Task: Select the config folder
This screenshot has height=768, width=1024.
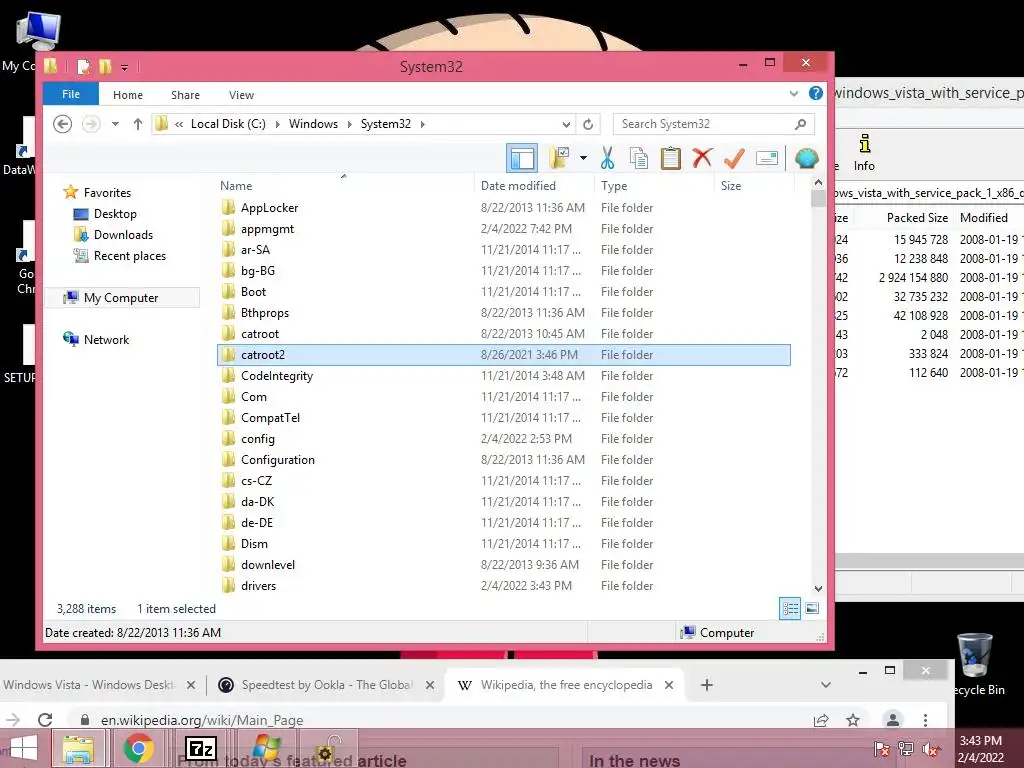Action: point(257,439)
